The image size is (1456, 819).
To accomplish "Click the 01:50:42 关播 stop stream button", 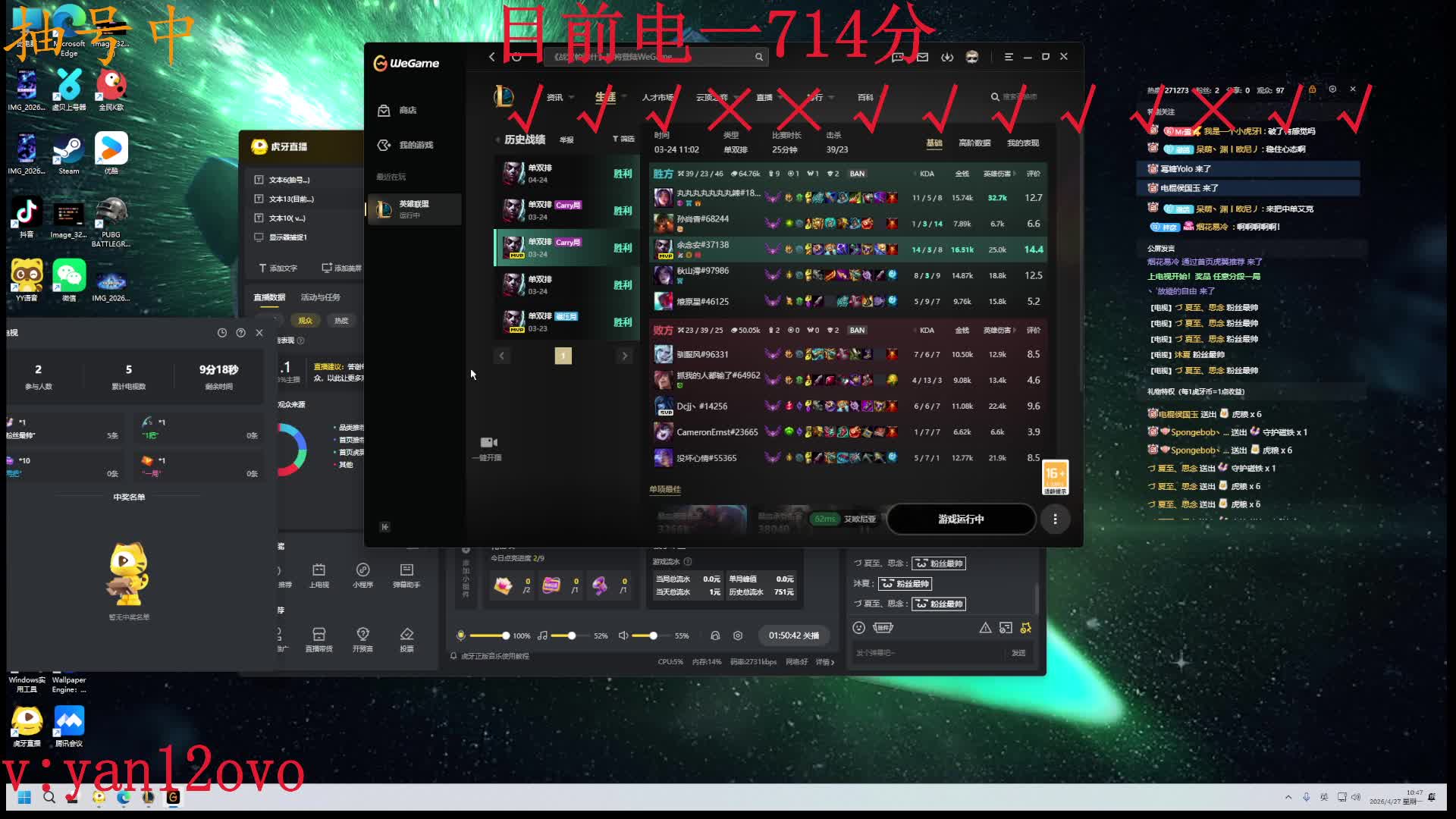I will point(793,635).
